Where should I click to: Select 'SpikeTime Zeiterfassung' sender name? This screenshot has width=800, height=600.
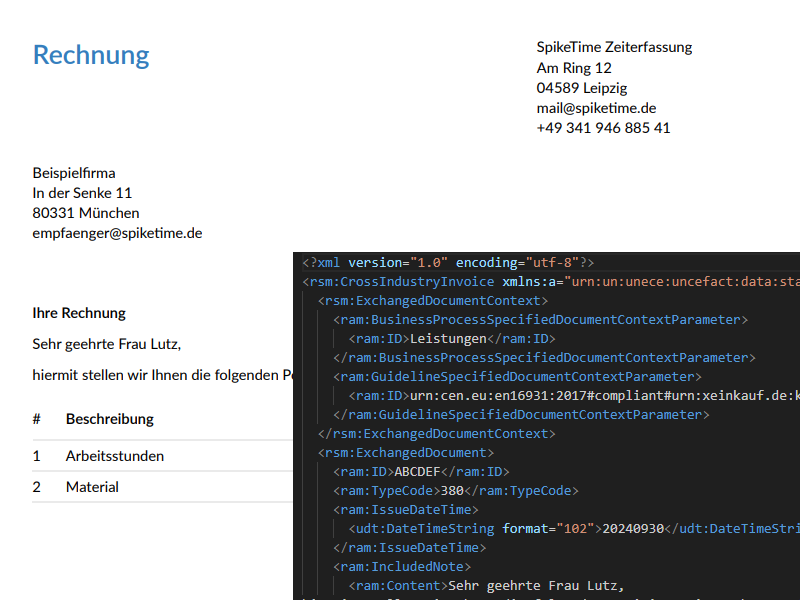click(x=614, y=47)
